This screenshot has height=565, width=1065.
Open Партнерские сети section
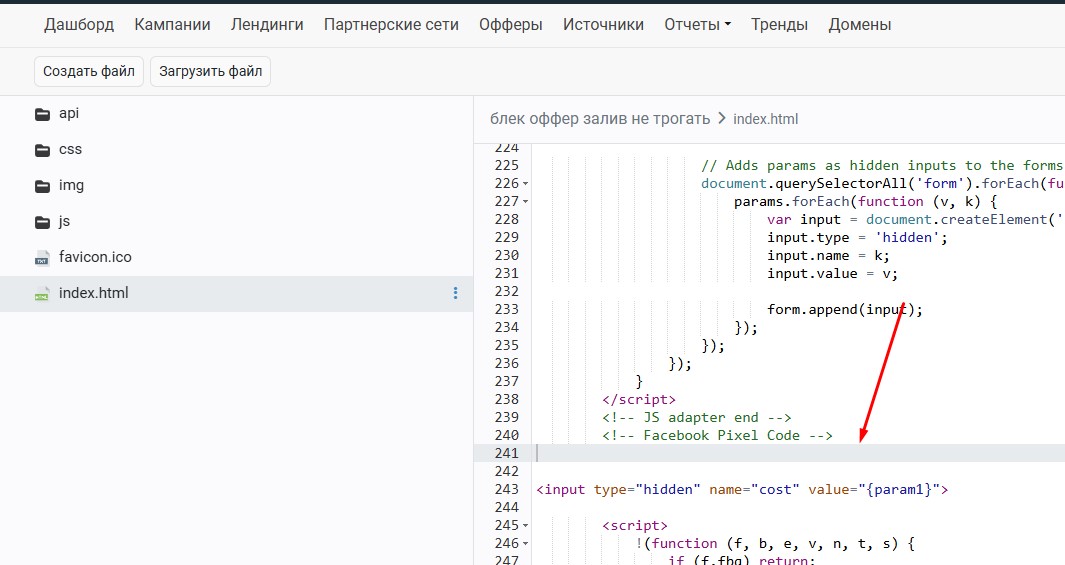point(391,24)
